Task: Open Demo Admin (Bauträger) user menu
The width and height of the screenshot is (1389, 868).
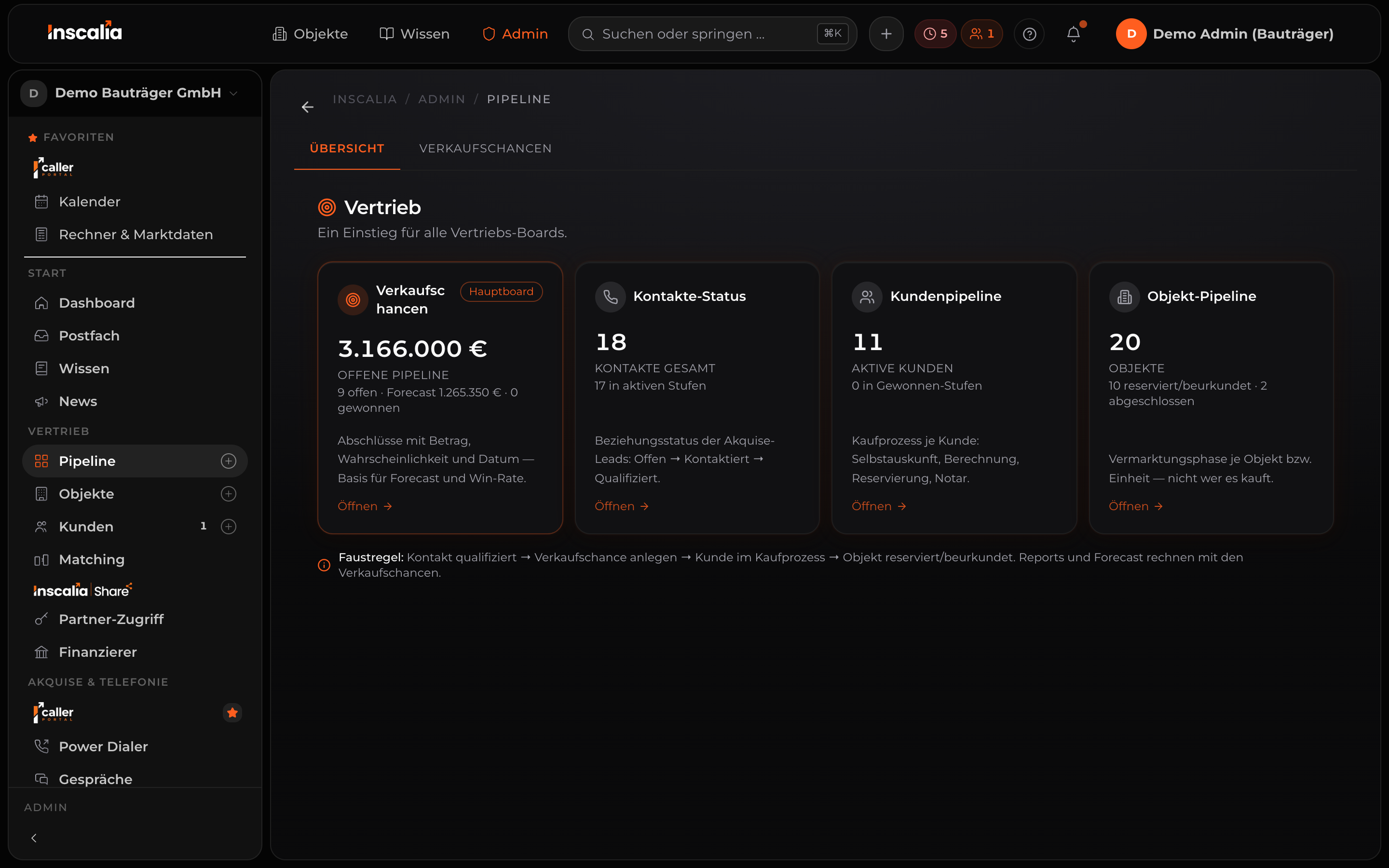Action: [x=1224, y=34]
